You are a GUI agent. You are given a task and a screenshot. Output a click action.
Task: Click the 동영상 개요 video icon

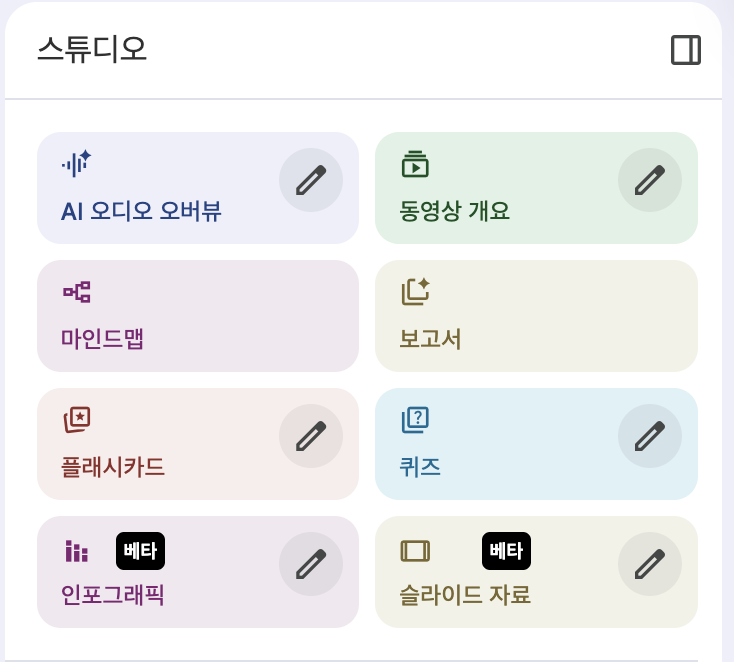[x=415, y=163]
